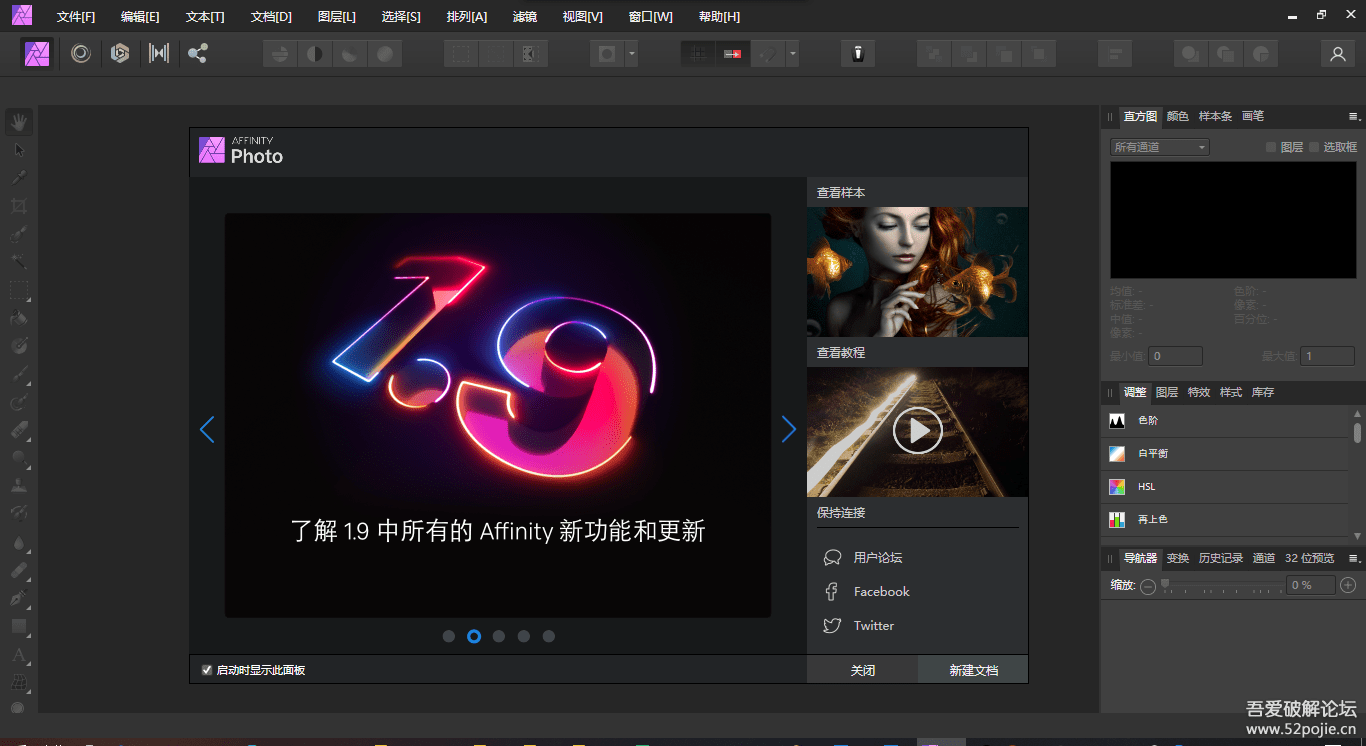This screenshot has height=746, width=1366.
Task: Open the 用户论坛 link
Action: point(878,558)
